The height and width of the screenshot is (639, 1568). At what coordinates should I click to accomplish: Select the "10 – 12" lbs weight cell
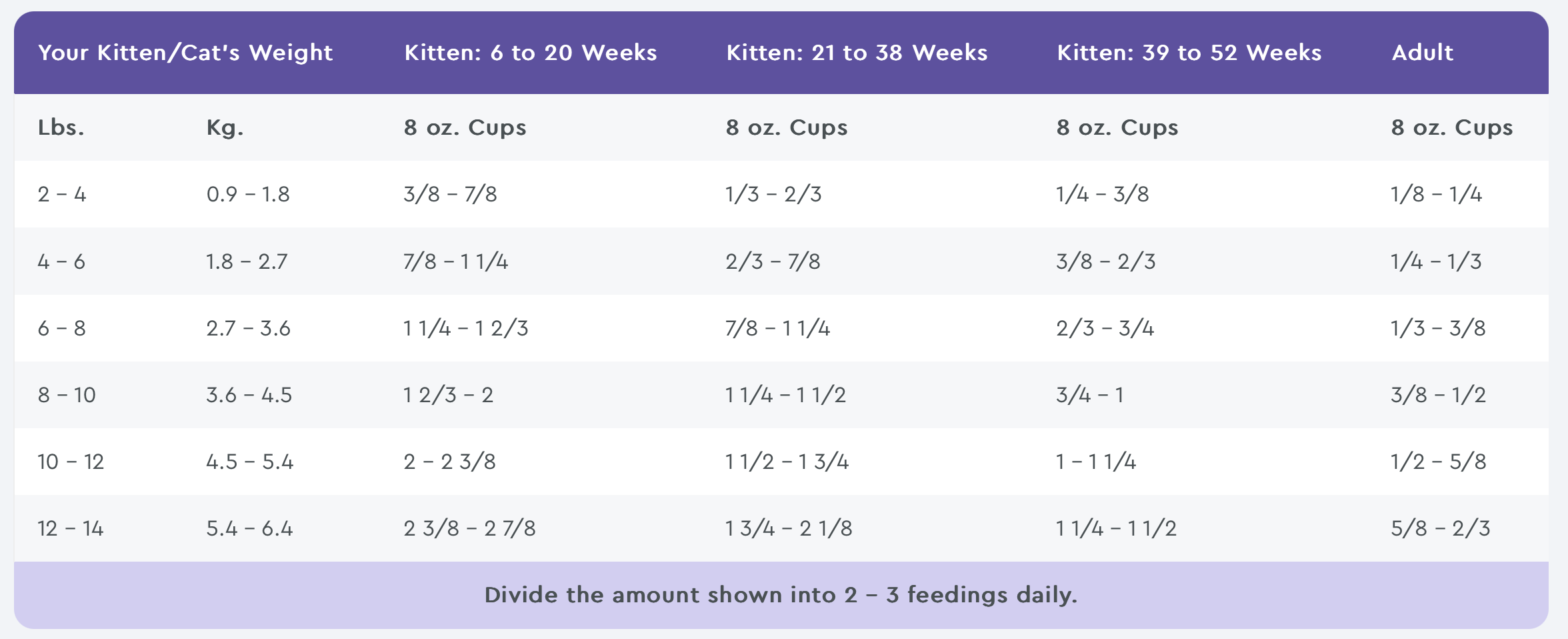(71, 462)
